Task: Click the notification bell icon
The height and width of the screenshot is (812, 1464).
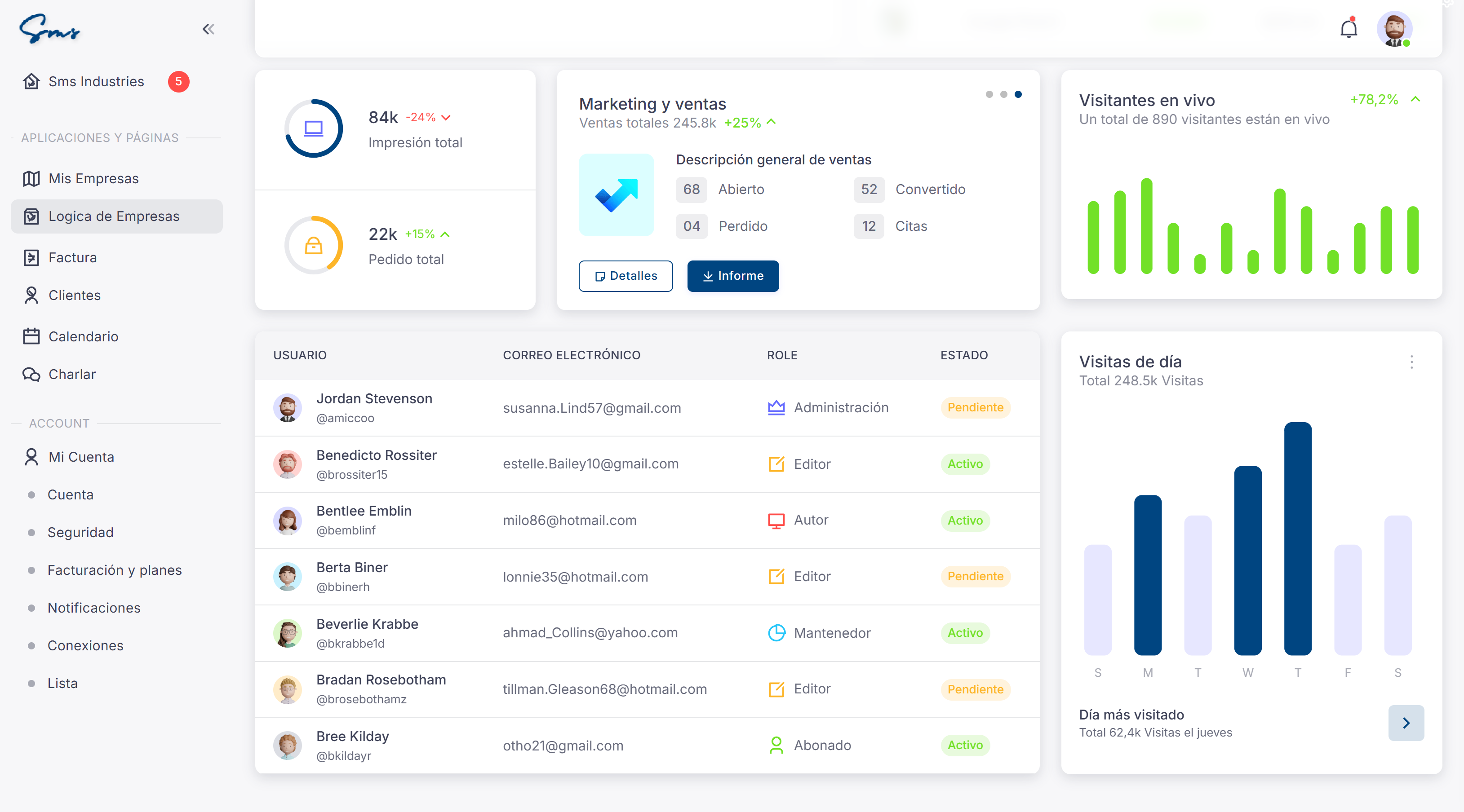Action: (1349, 28)
